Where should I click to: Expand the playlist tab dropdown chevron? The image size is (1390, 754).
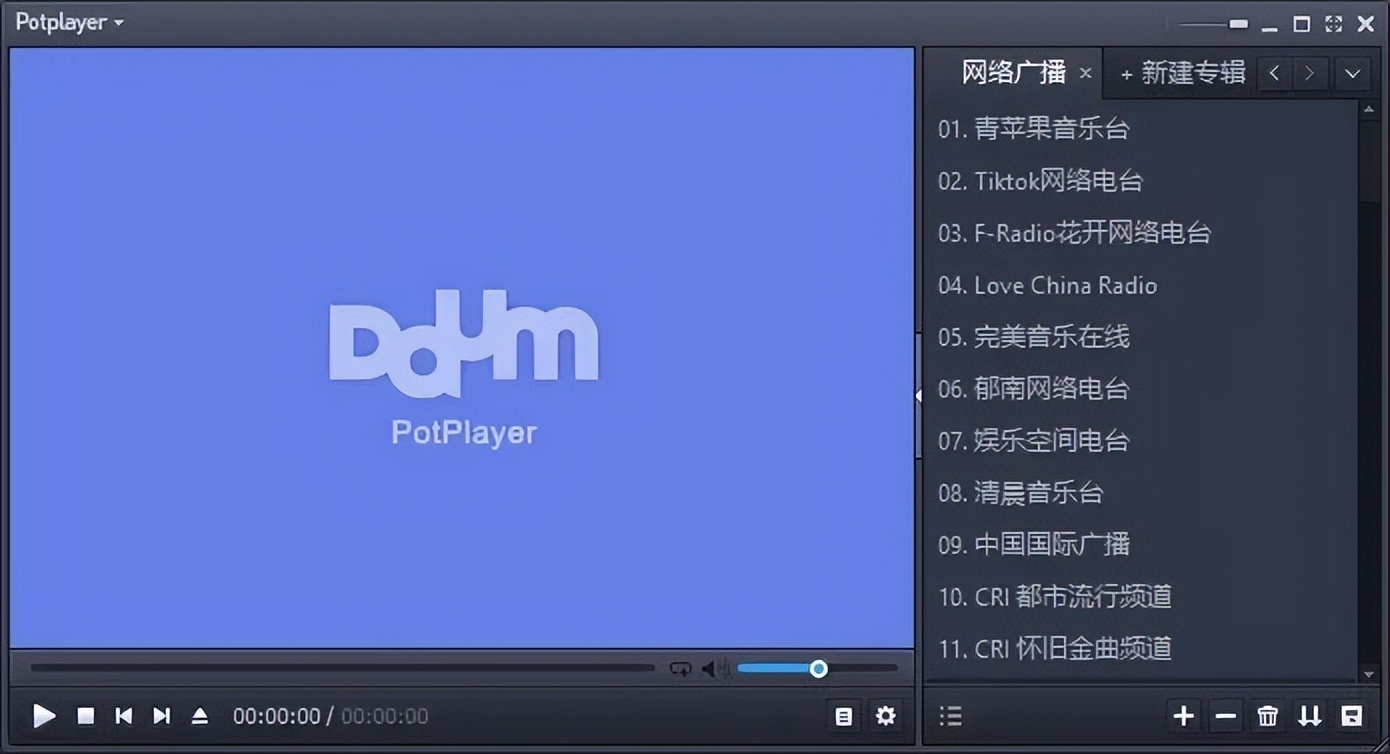coord(1352,73)
